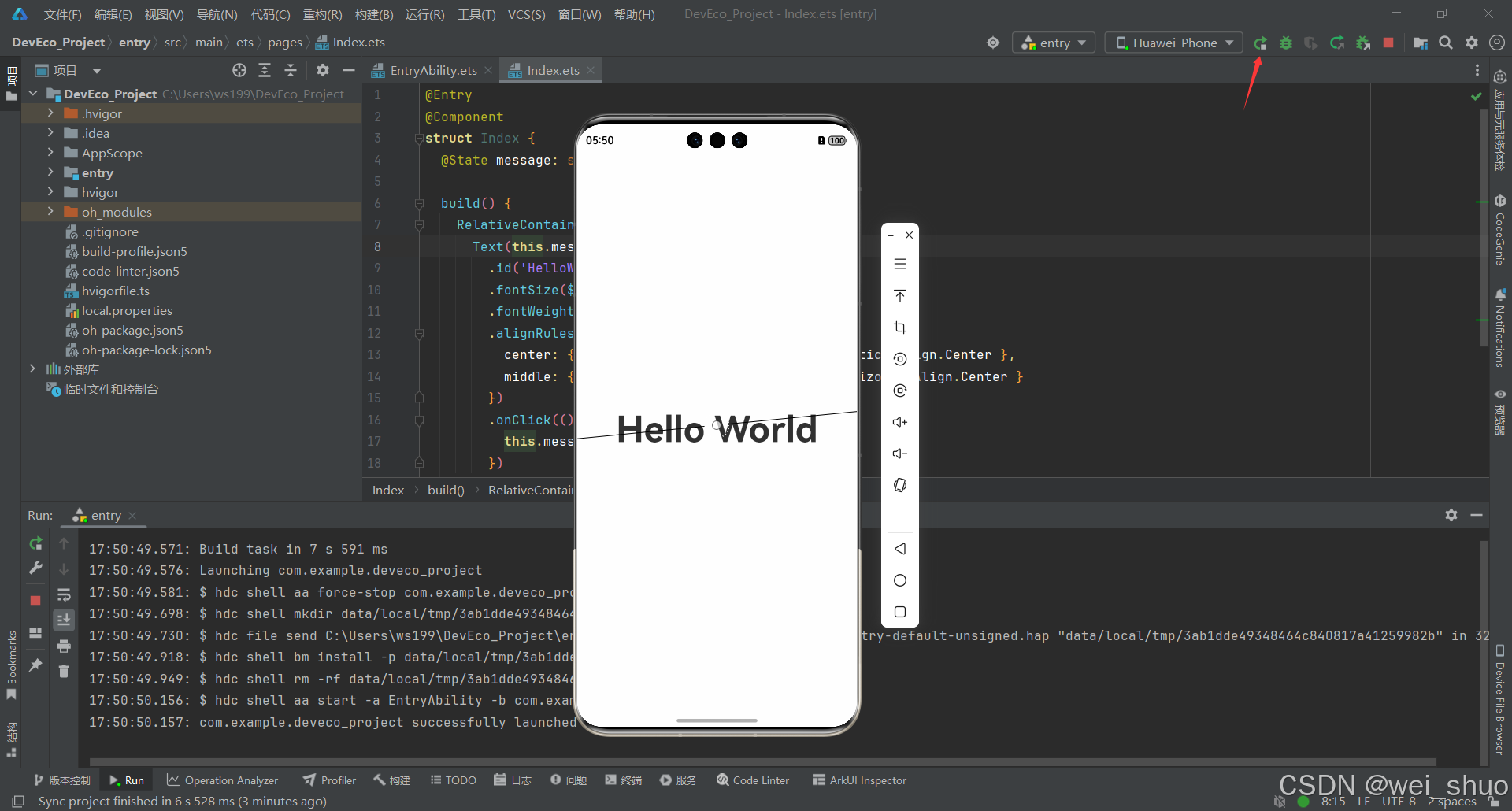The height and width of the screenshot is (811, 1512).
Task: Click the emulator rotate screen icon
Action: 900,485
